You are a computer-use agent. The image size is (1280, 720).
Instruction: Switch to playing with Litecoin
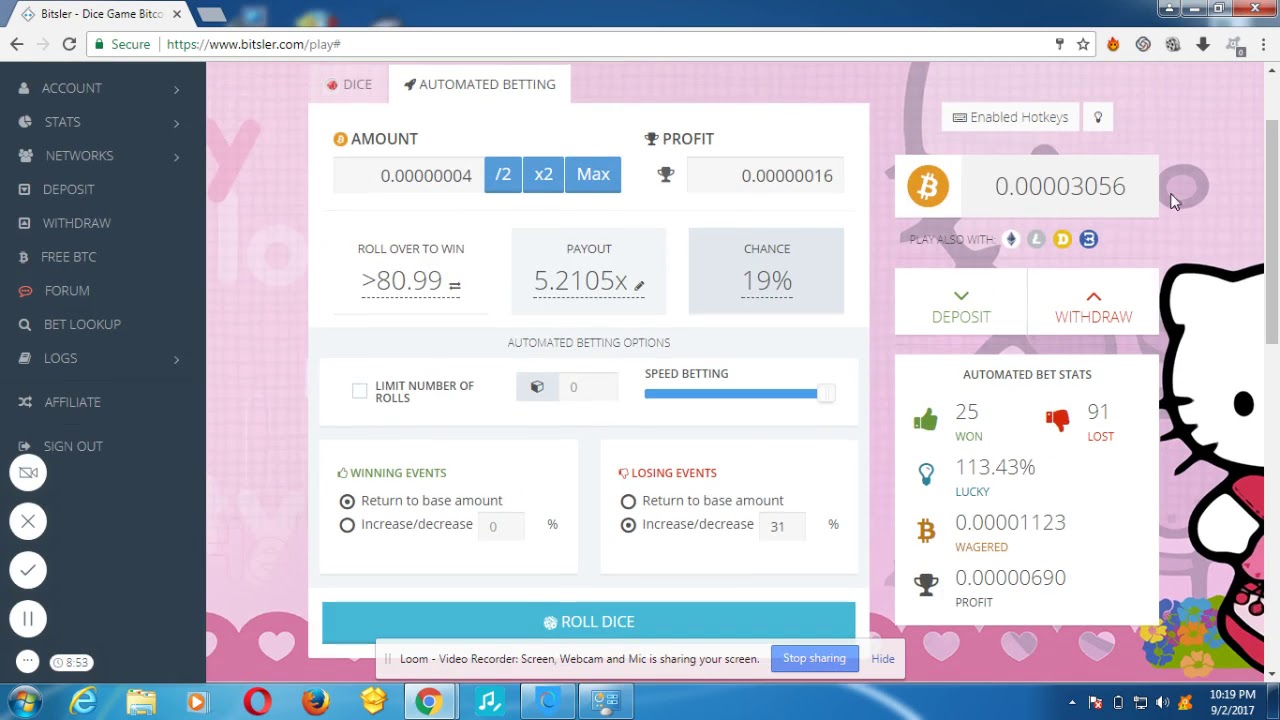coord(1036,239)
